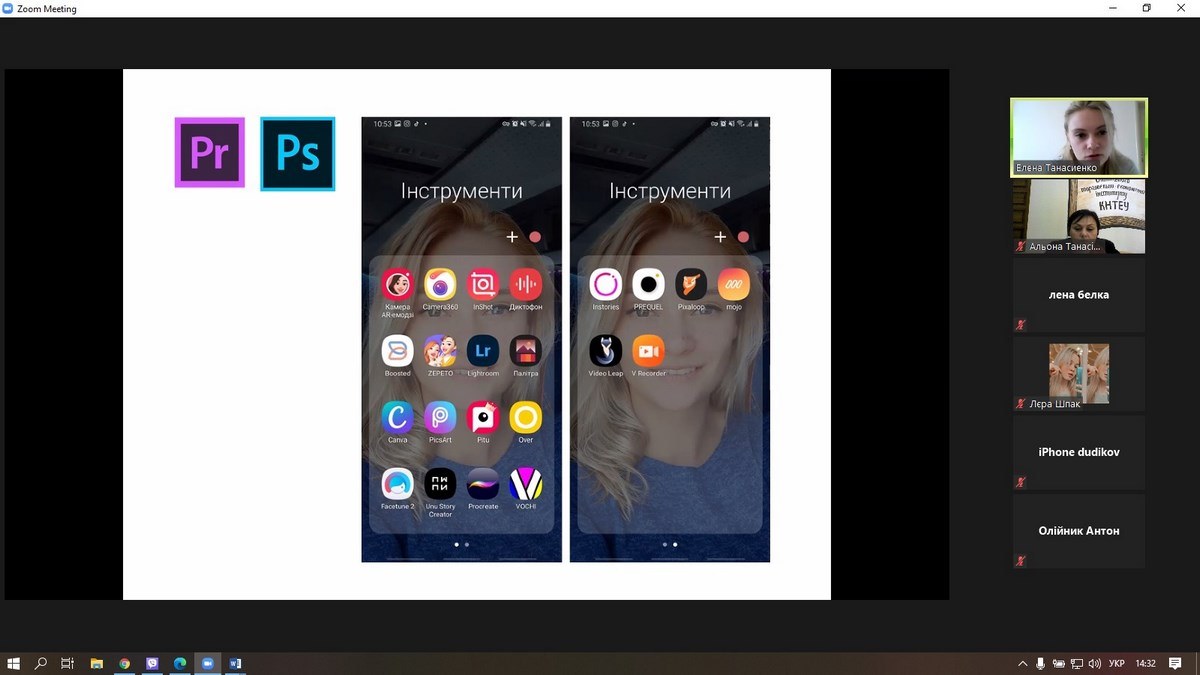The image size is (1200, 675).
Task: Open the Zoom app in the taskbar
Action: [x=208, y=663]
